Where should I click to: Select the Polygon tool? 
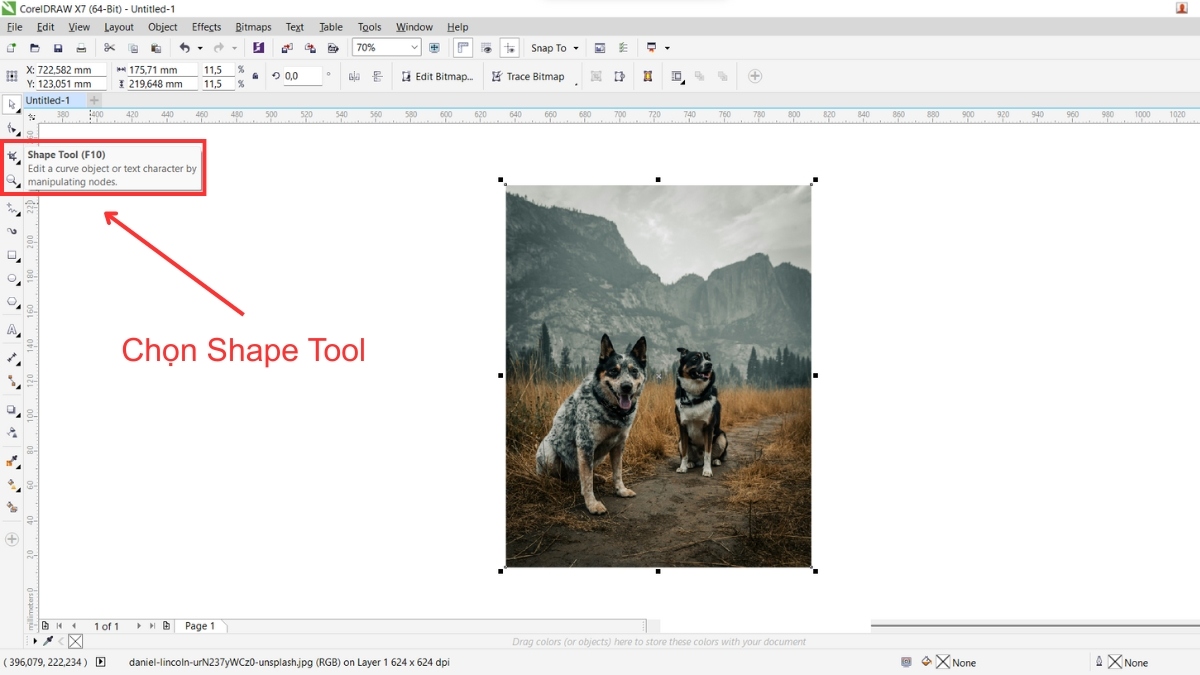pos(12,302)
